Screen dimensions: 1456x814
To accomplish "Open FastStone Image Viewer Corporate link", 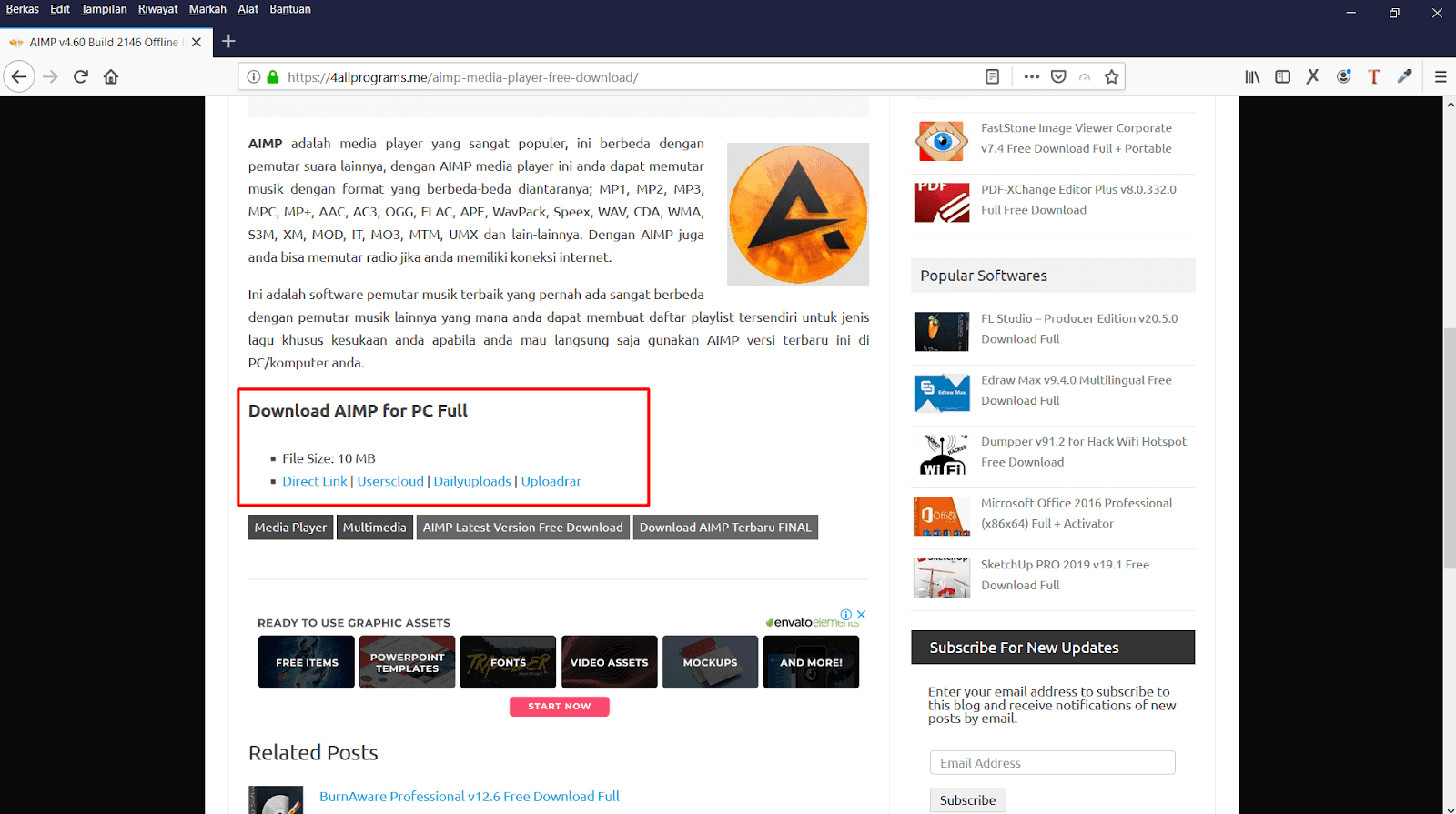I will [1077, 138].
